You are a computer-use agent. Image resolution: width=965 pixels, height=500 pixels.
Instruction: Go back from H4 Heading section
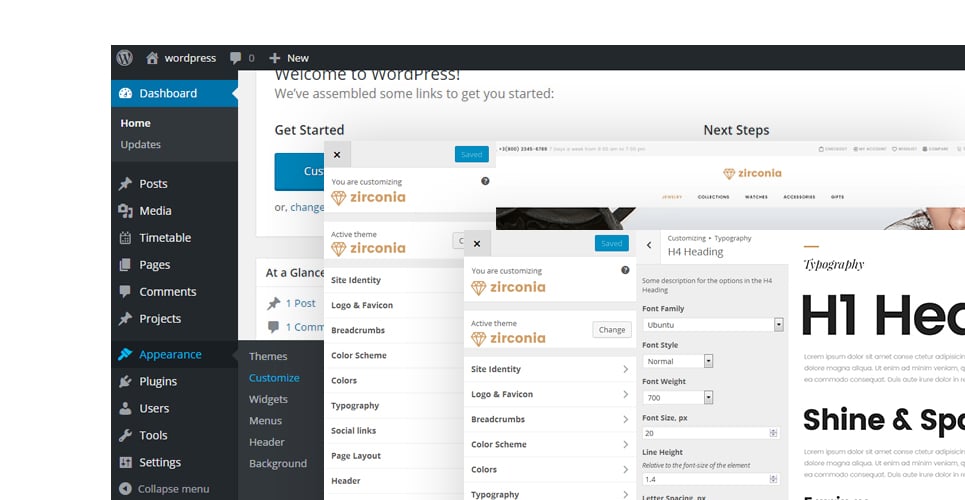coord(649,245)
